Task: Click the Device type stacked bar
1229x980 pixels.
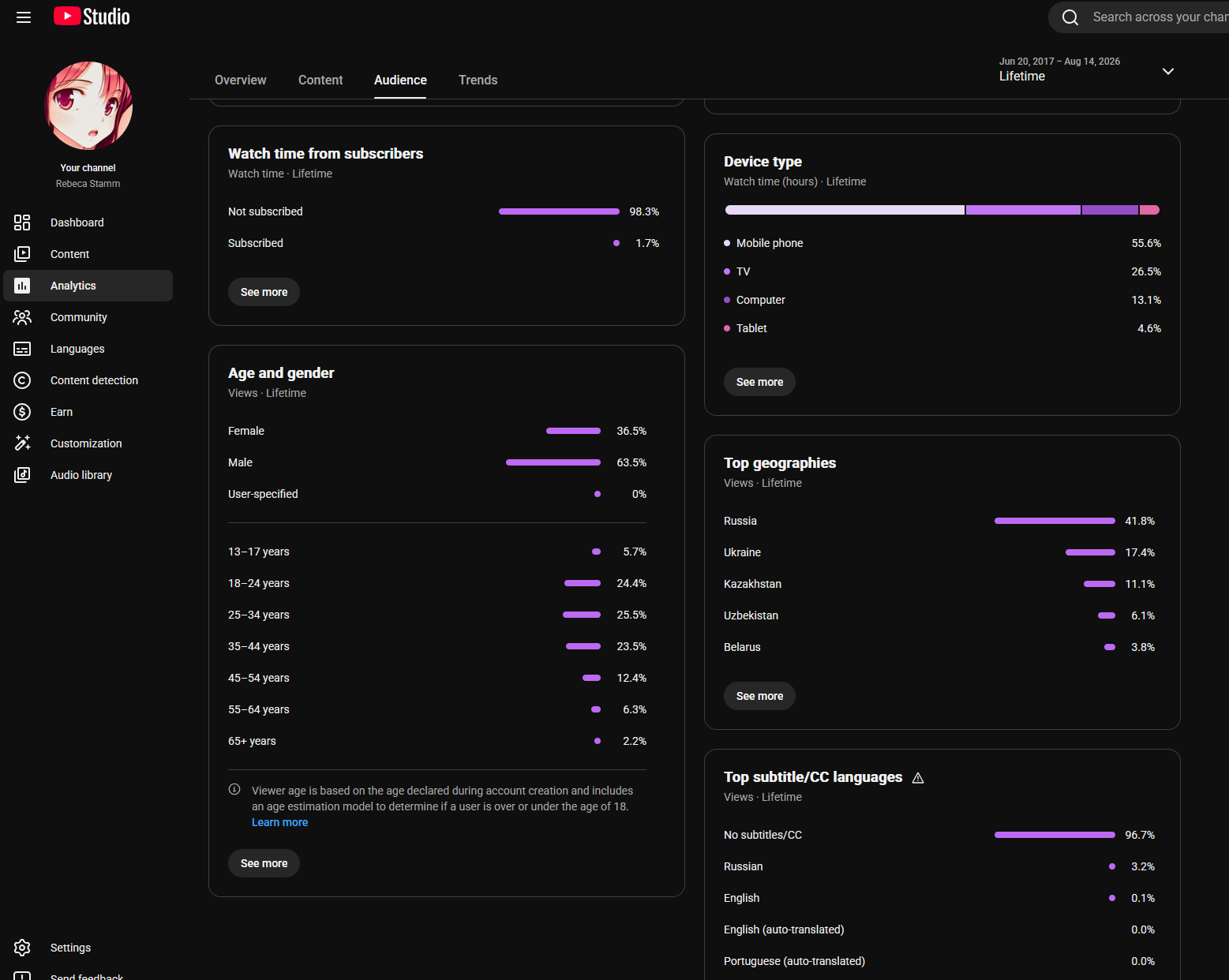Action: [x=942, y=210]
